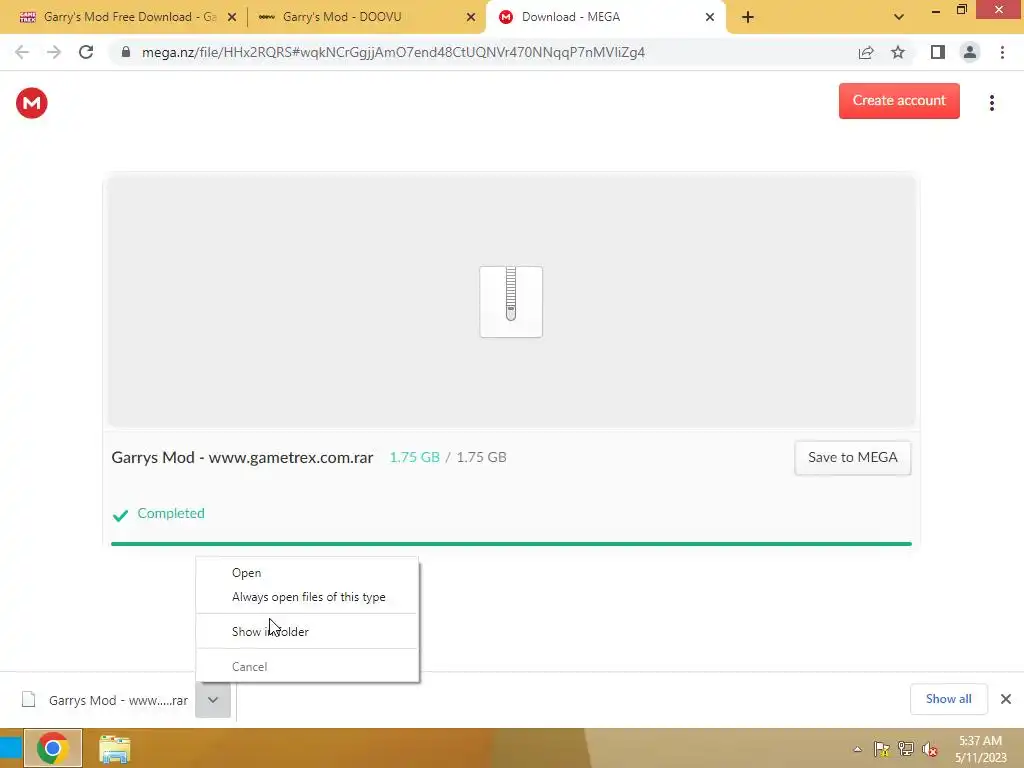Click Chrome browser back arrow

[22, 52]
